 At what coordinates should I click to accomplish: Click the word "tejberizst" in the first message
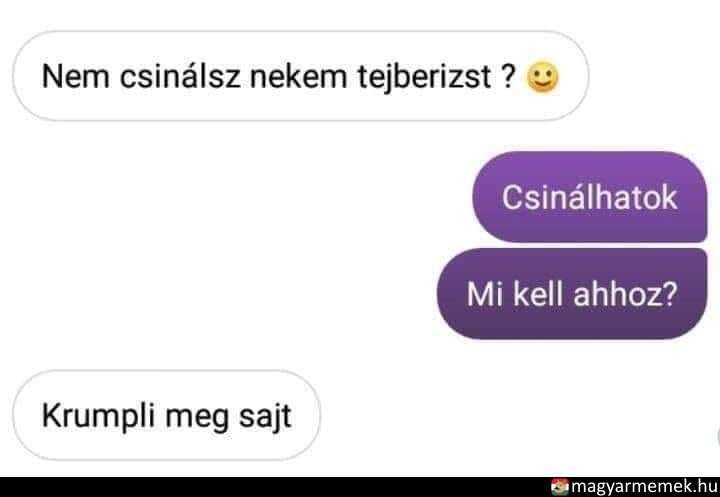(x=425, y=77)
